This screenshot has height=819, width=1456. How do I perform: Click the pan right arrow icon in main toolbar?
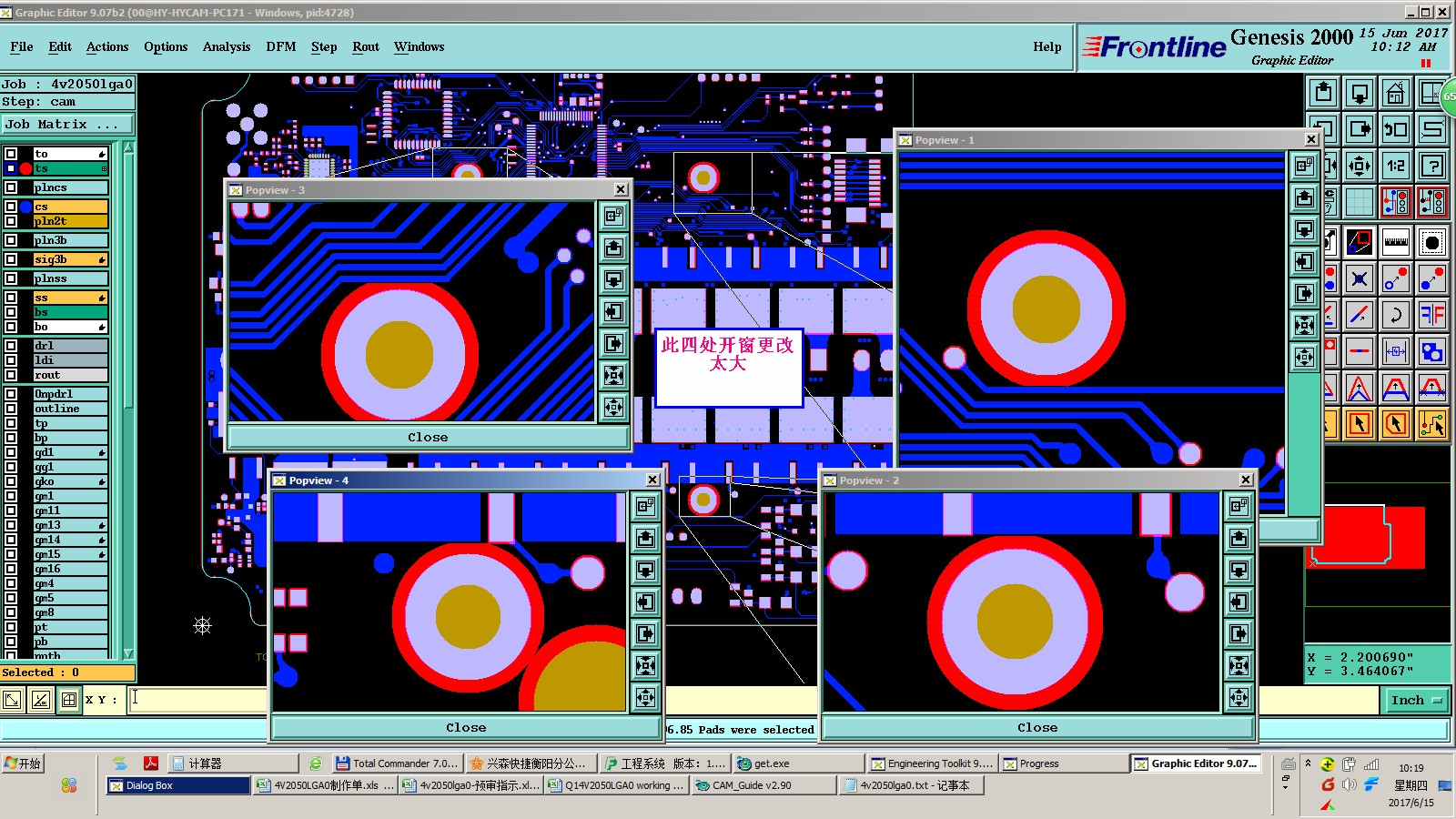tap(1360, 128)
